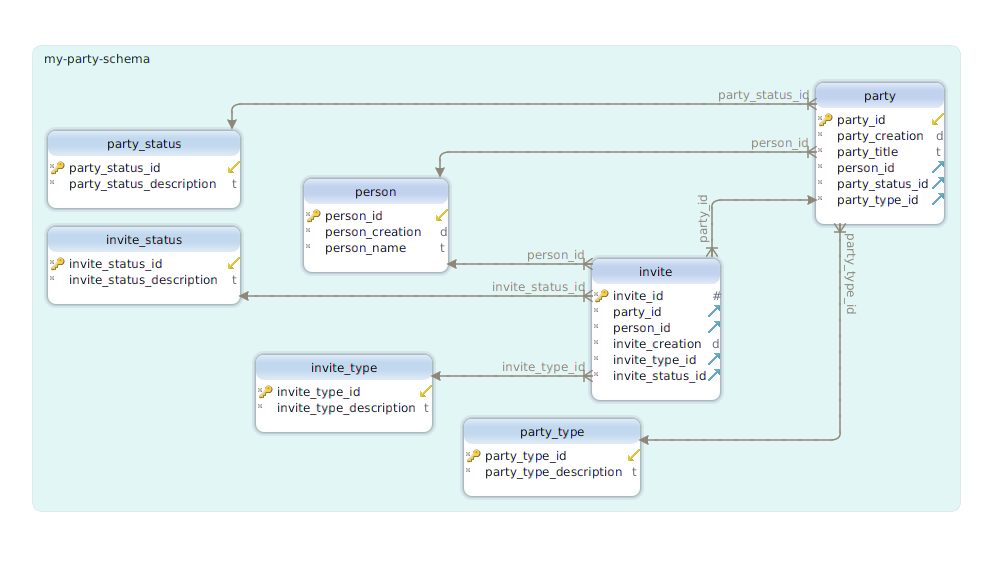Select the primary key icon beside party_id
This screenshot has width=992, height=576.
[826, 119]
